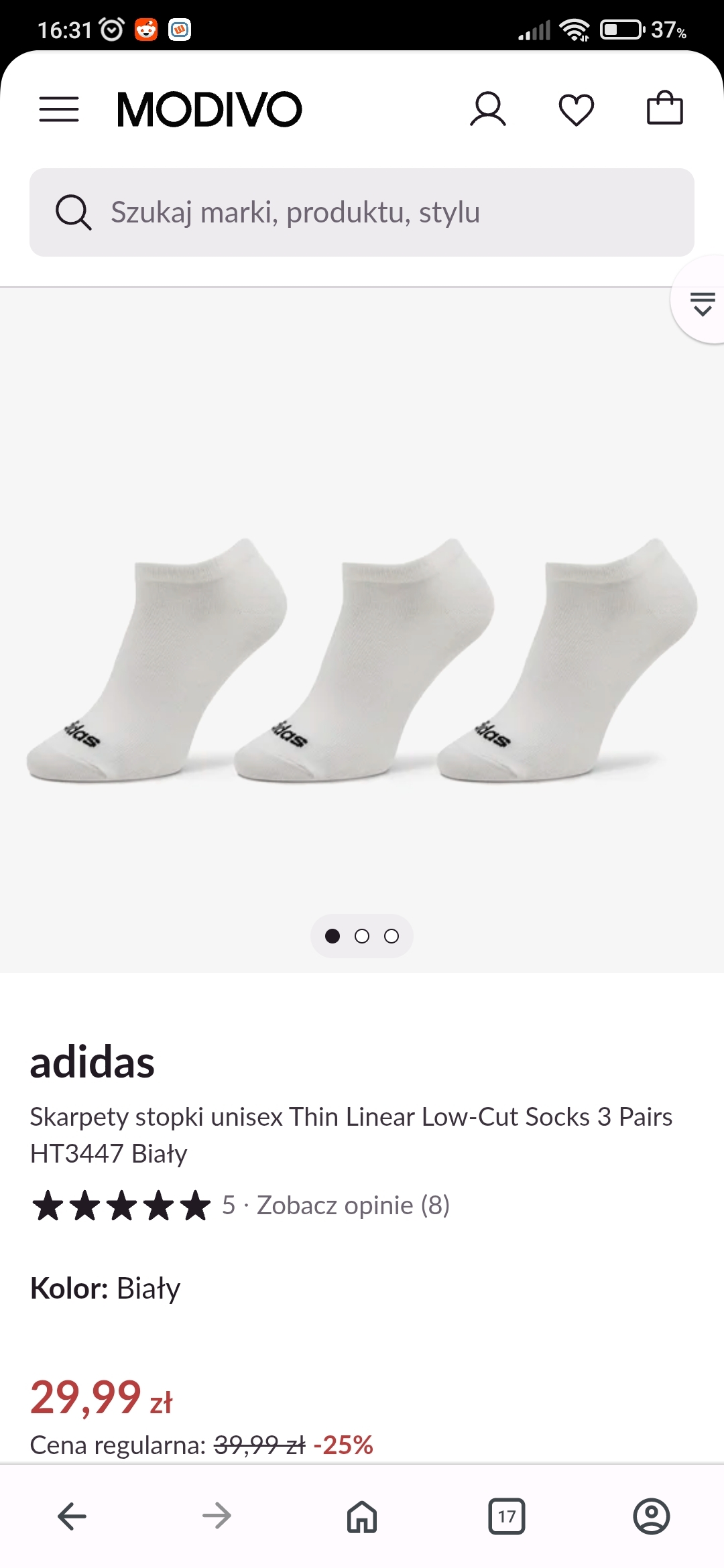Open the adidas brand link
The image size is (724, 1568).
tap(93, 1062)
